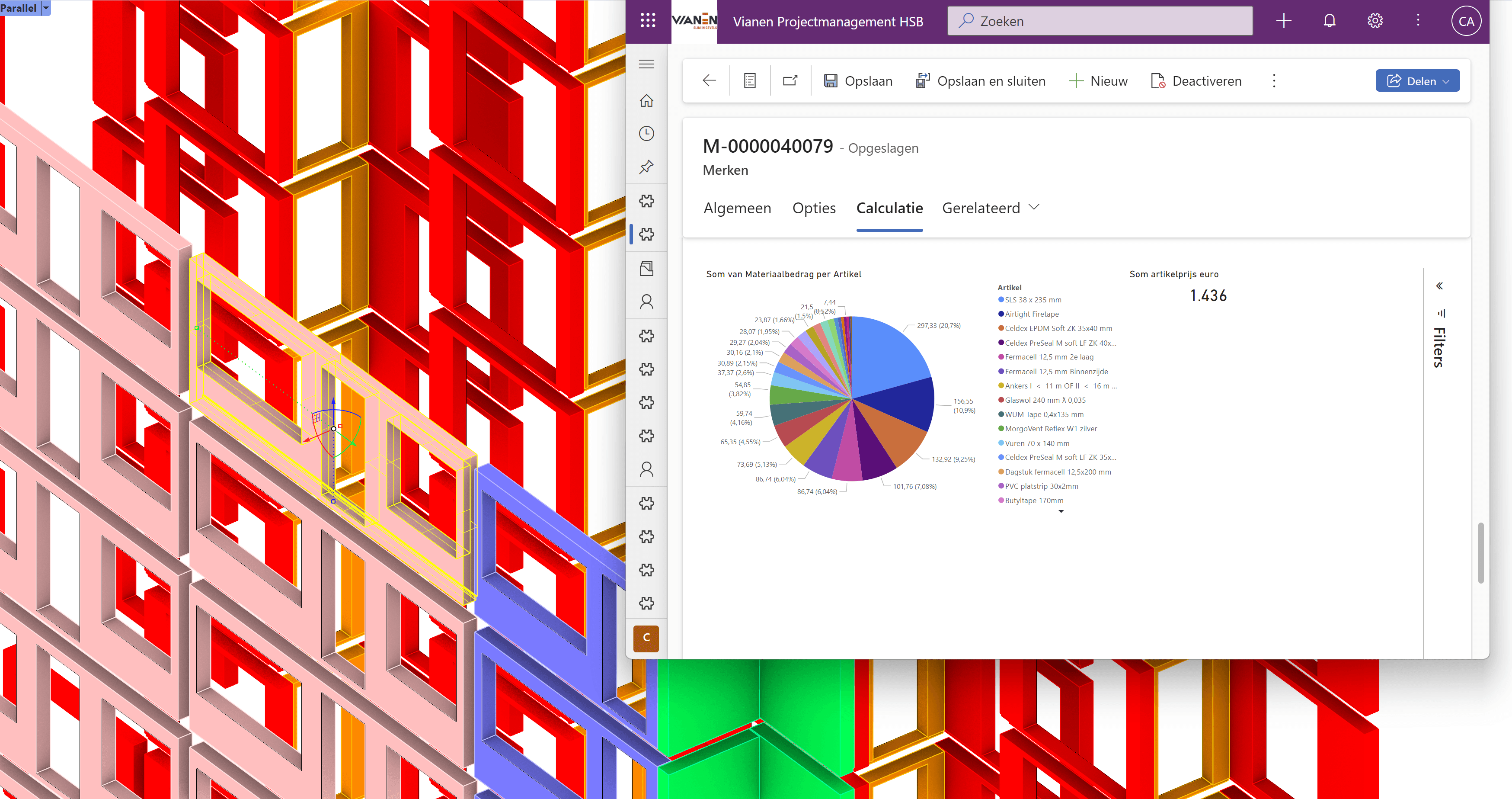Toggle the hamburger navigation menu
The image size is (1512, 799).
click(x=646, y=64)
